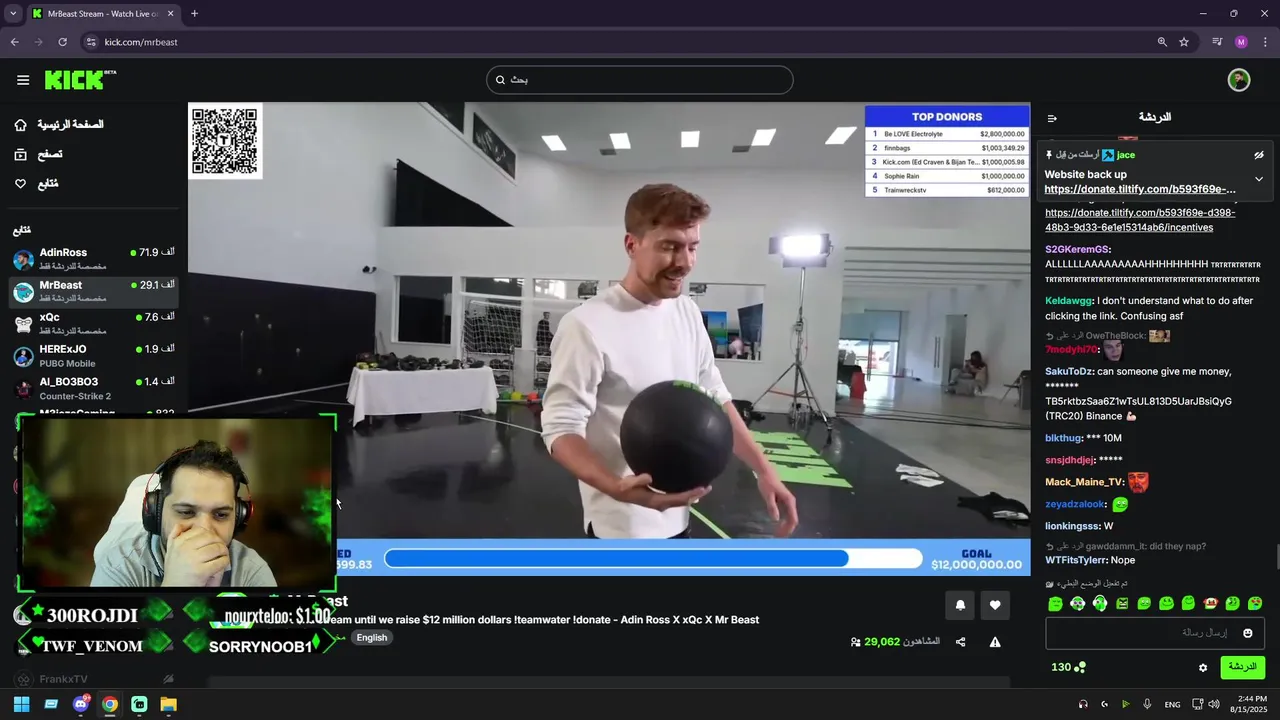Close the MrBeast Stream tab
Viewport: 1280px width, 720px height.
[170, 13]
